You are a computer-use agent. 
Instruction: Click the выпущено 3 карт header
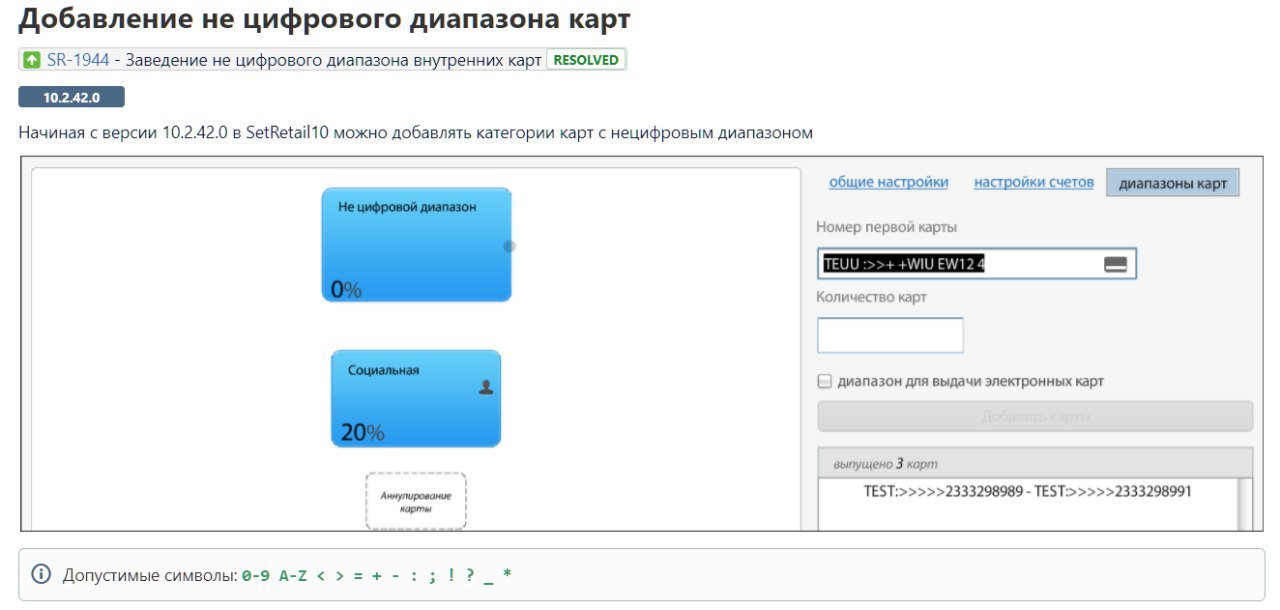(x=1035, y=463)
